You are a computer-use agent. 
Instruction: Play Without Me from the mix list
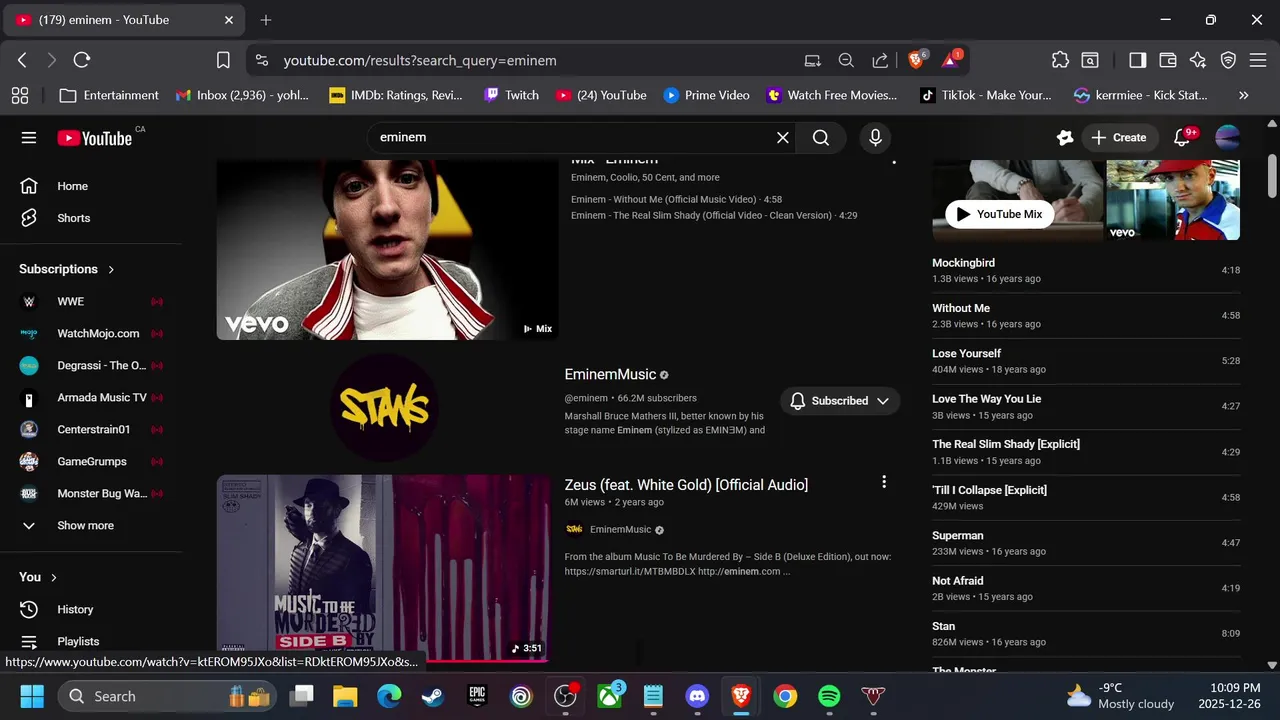[x=1086, y=316]
